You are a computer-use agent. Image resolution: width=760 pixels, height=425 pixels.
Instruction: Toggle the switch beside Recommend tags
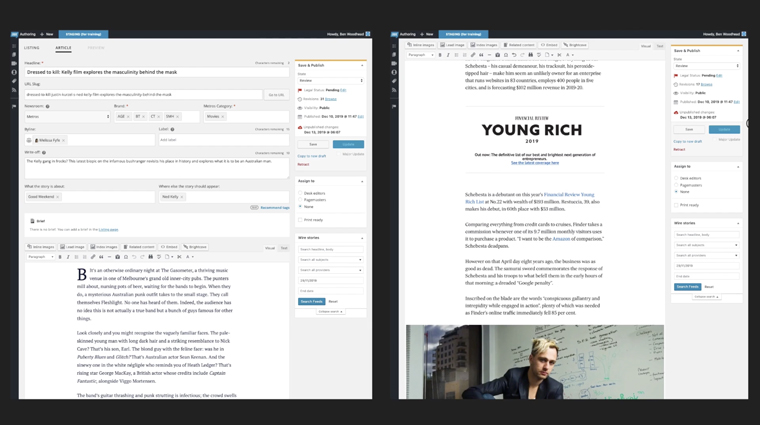(254, 207)
